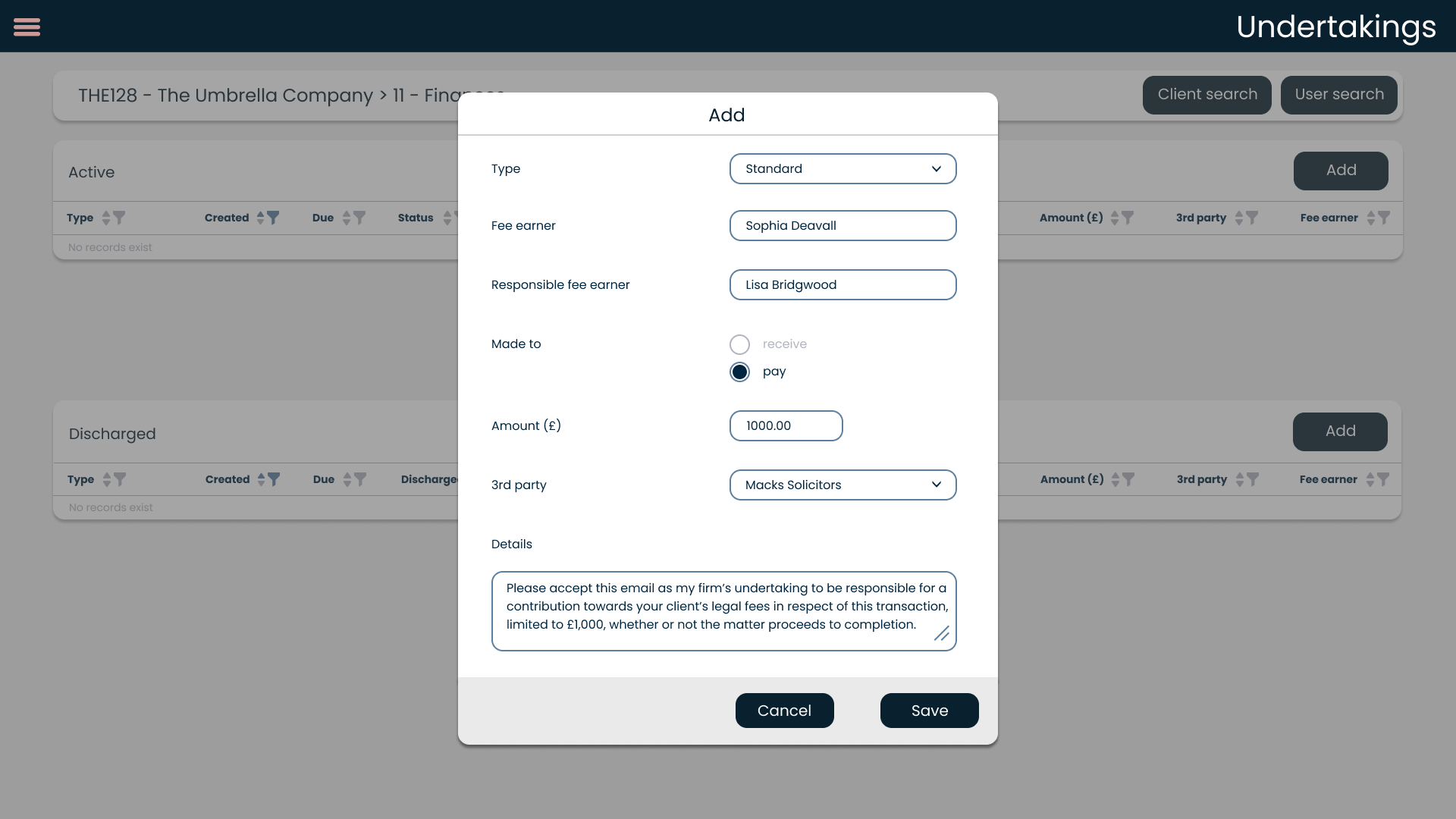The height and width of the screenshot is (819, 1456).
Task: Filter Discharged table by Fee earner column
Action: [1383, 479]
